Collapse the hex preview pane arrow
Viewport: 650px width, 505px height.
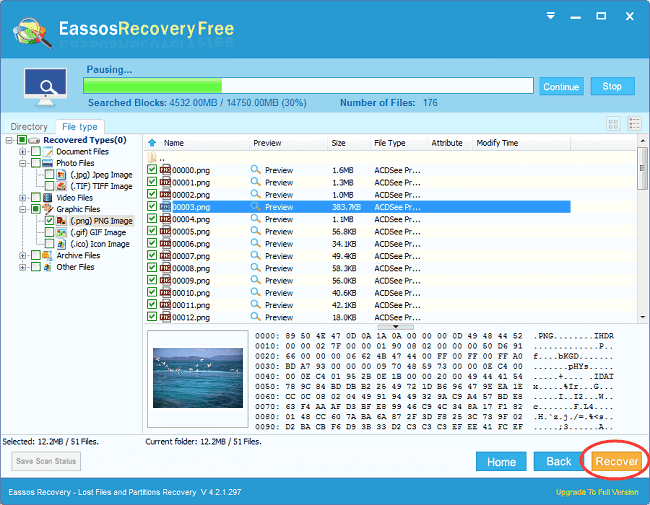395,327
